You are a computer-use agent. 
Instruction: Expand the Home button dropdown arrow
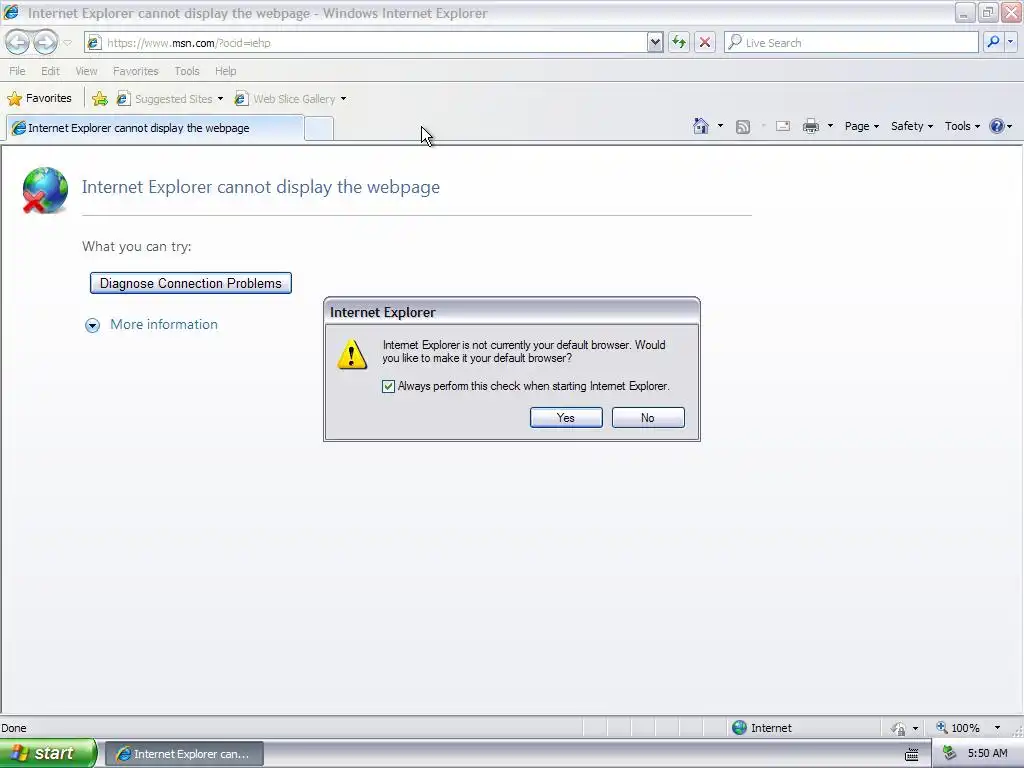pos(720,126)
